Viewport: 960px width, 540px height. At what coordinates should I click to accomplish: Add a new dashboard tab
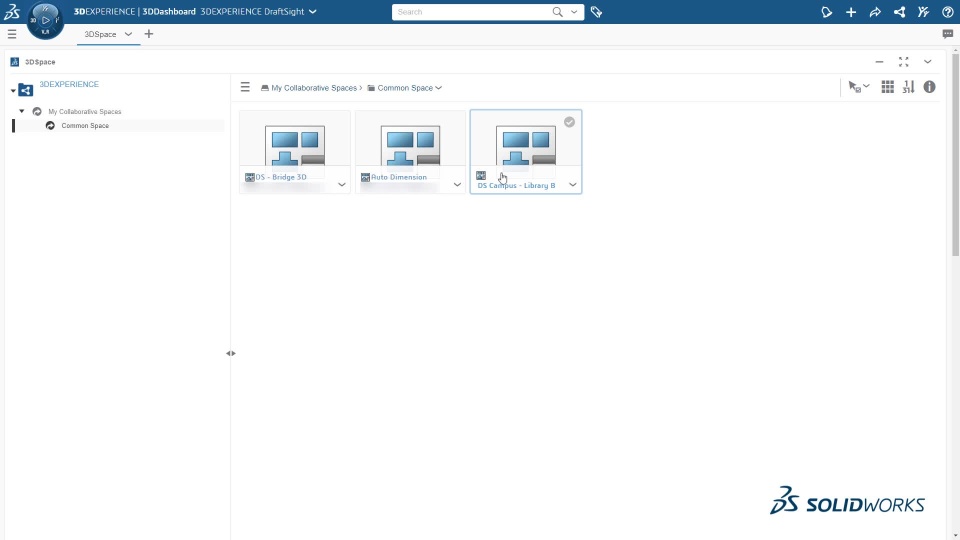click(x=149, y=34)
